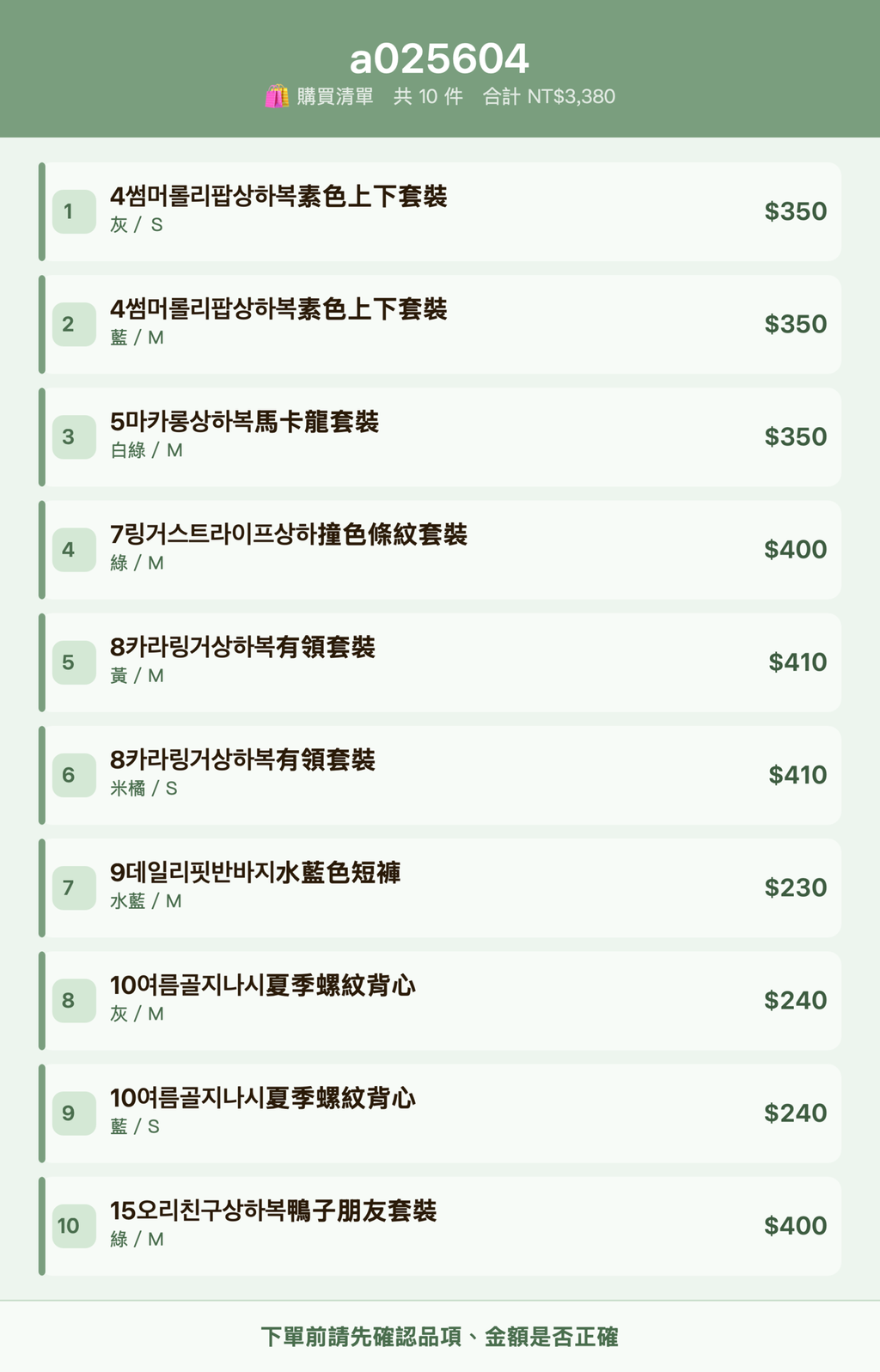Open the 7링거스트라이프 striped set item
880x1372 pixels.
point(440,550)
